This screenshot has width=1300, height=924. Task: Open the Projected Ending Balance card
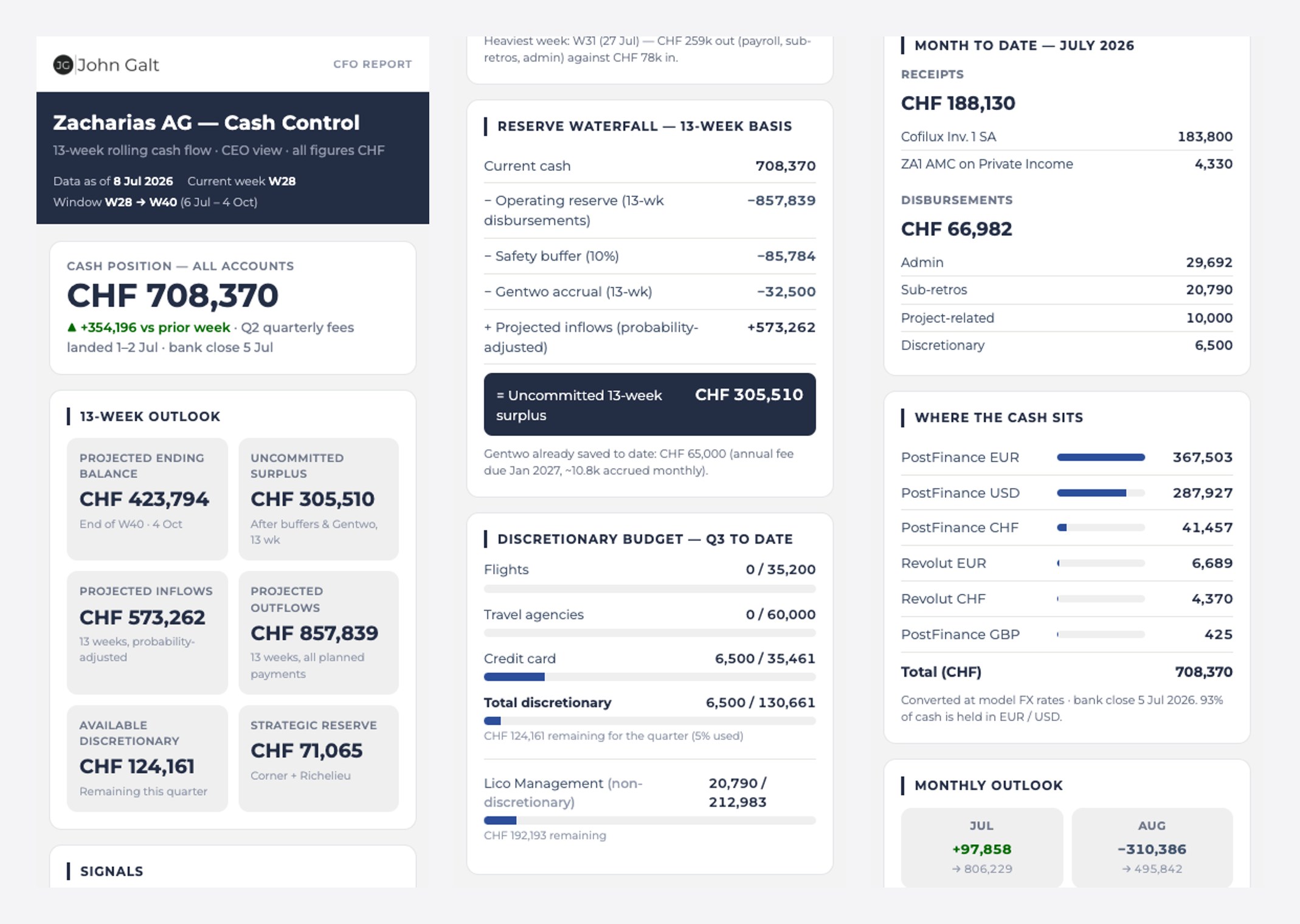(147, 498)
